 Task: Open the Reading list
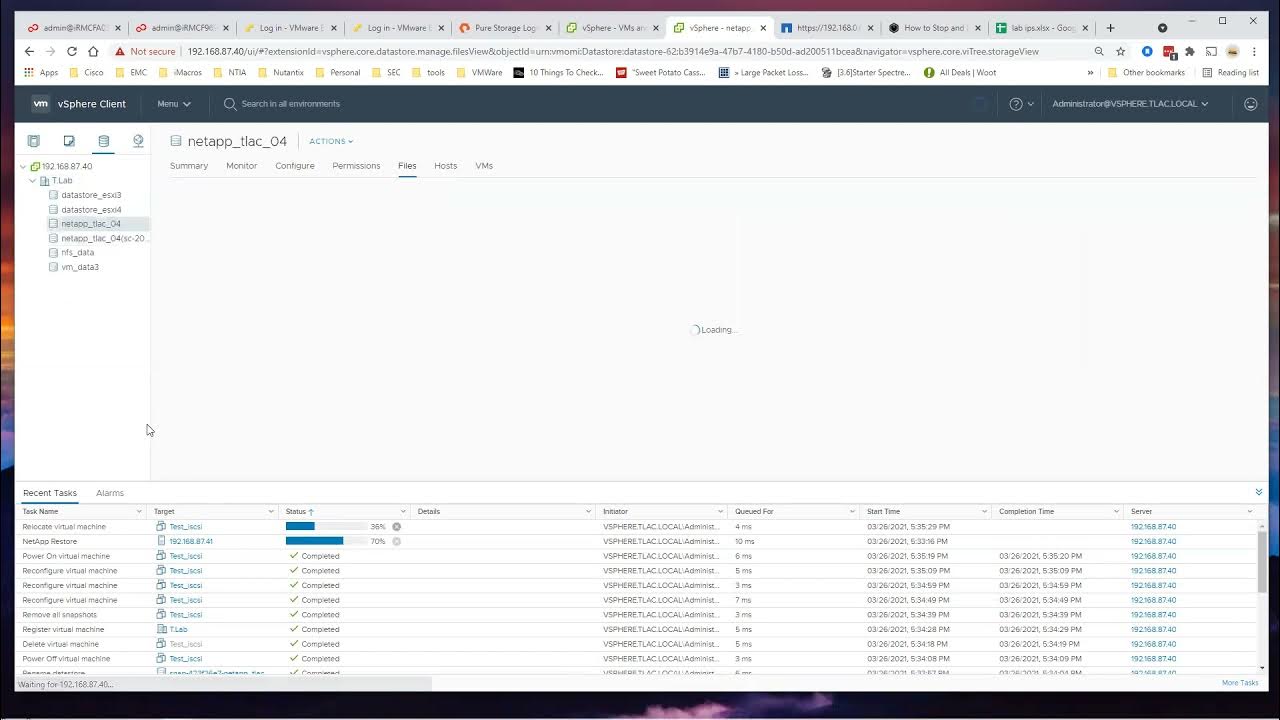click(1231, 72)
